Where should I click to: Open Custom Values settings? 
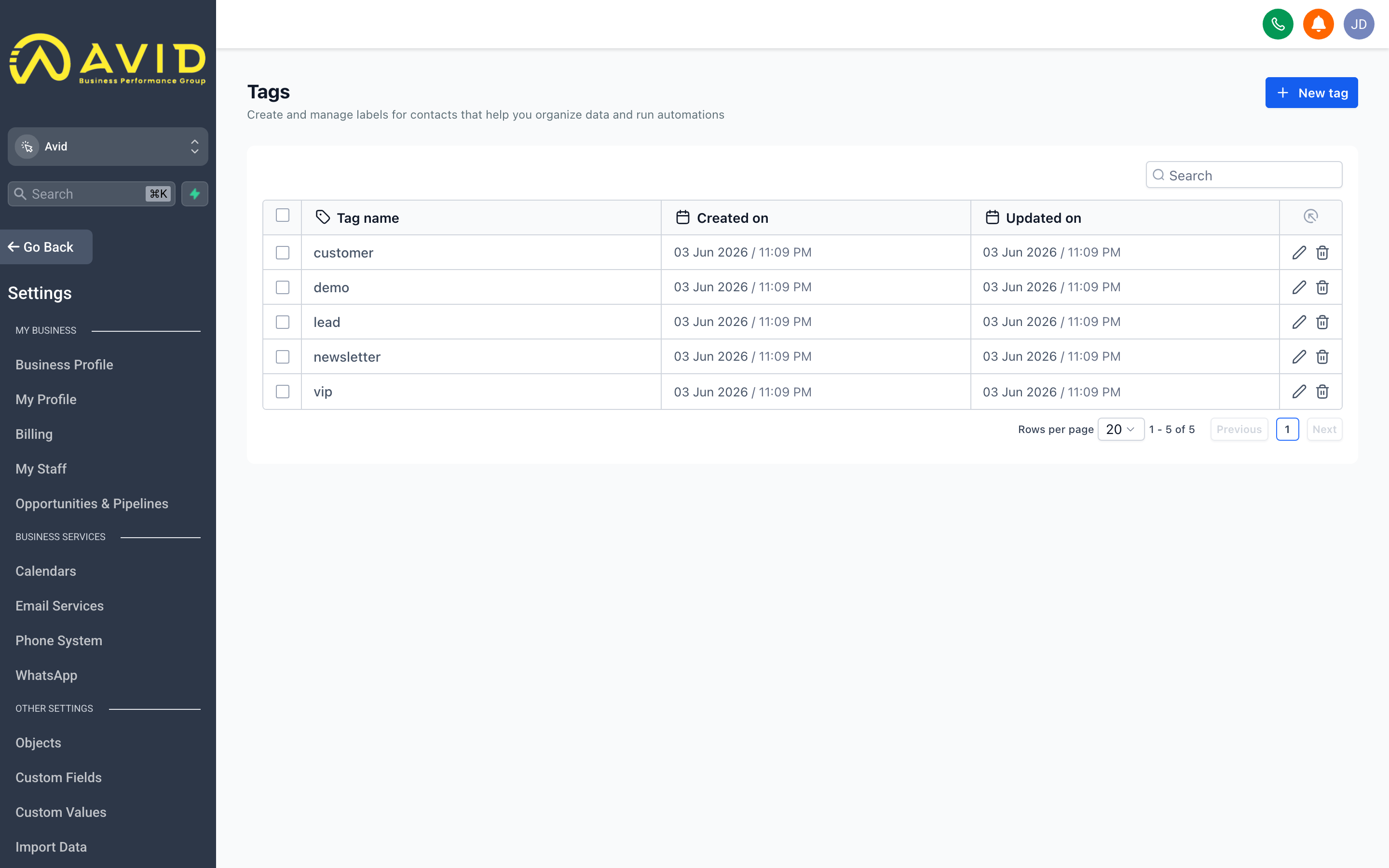click(61, 813)
